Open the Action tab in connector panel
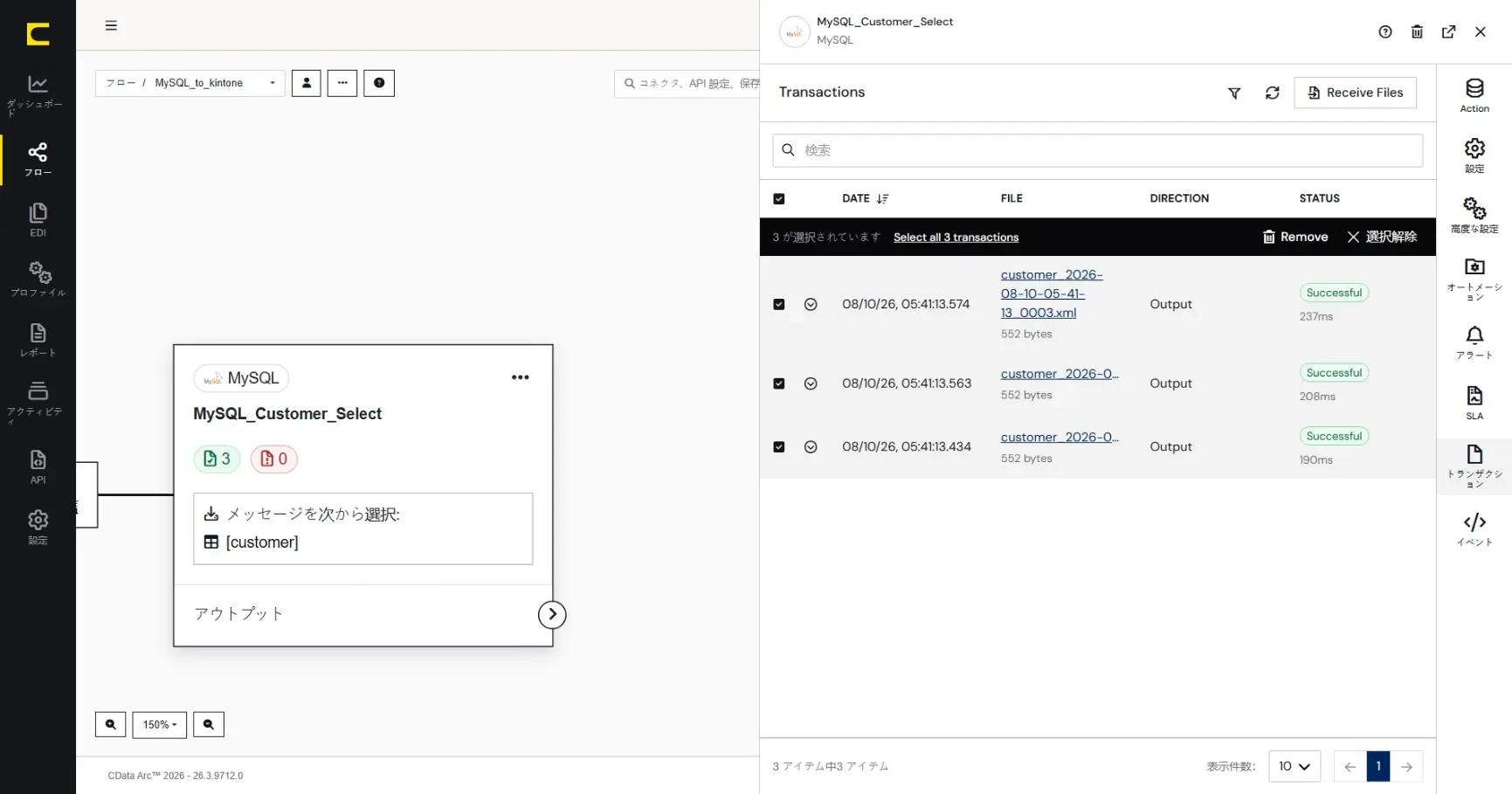 tap(1474, 95)
